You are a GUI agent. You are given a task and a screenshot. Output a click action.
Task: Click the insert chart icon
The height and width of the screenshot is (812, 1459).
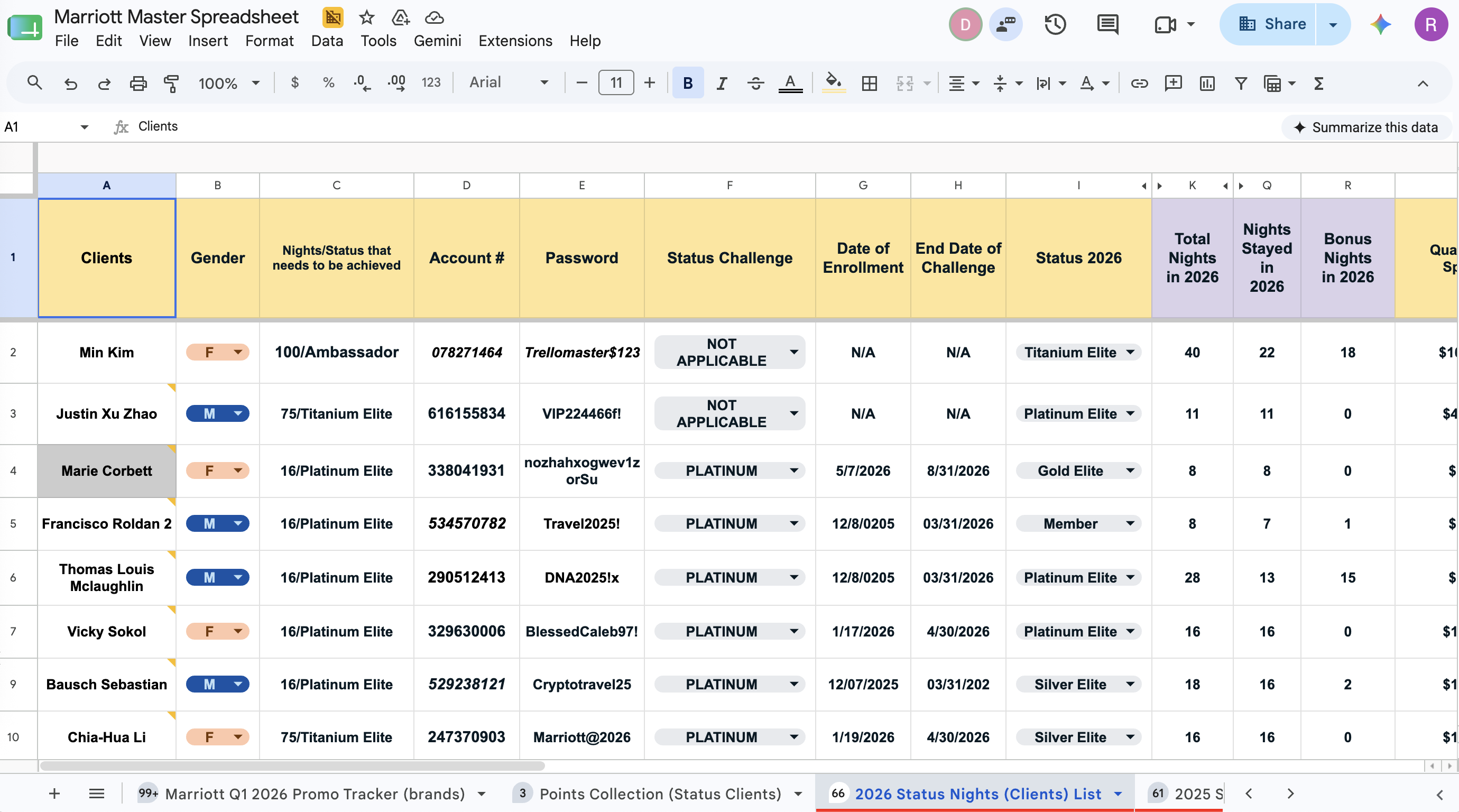tap(1207, 83)
